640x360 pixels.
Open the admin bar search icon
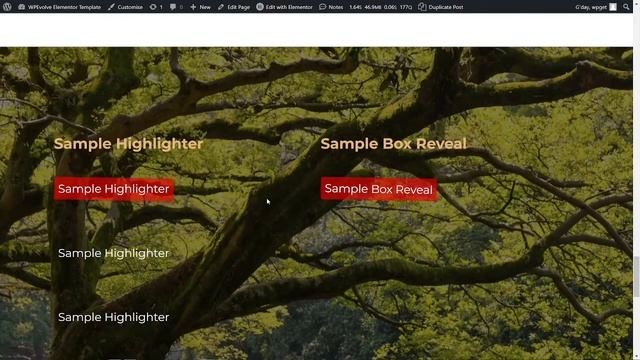(x=626, y=7)
